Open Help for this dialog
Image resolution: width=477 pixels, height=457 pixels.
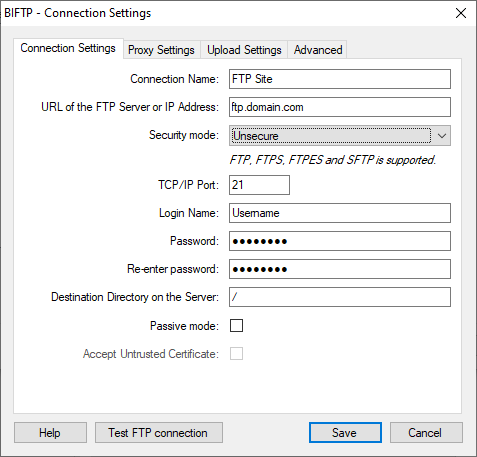pos(50,433)
